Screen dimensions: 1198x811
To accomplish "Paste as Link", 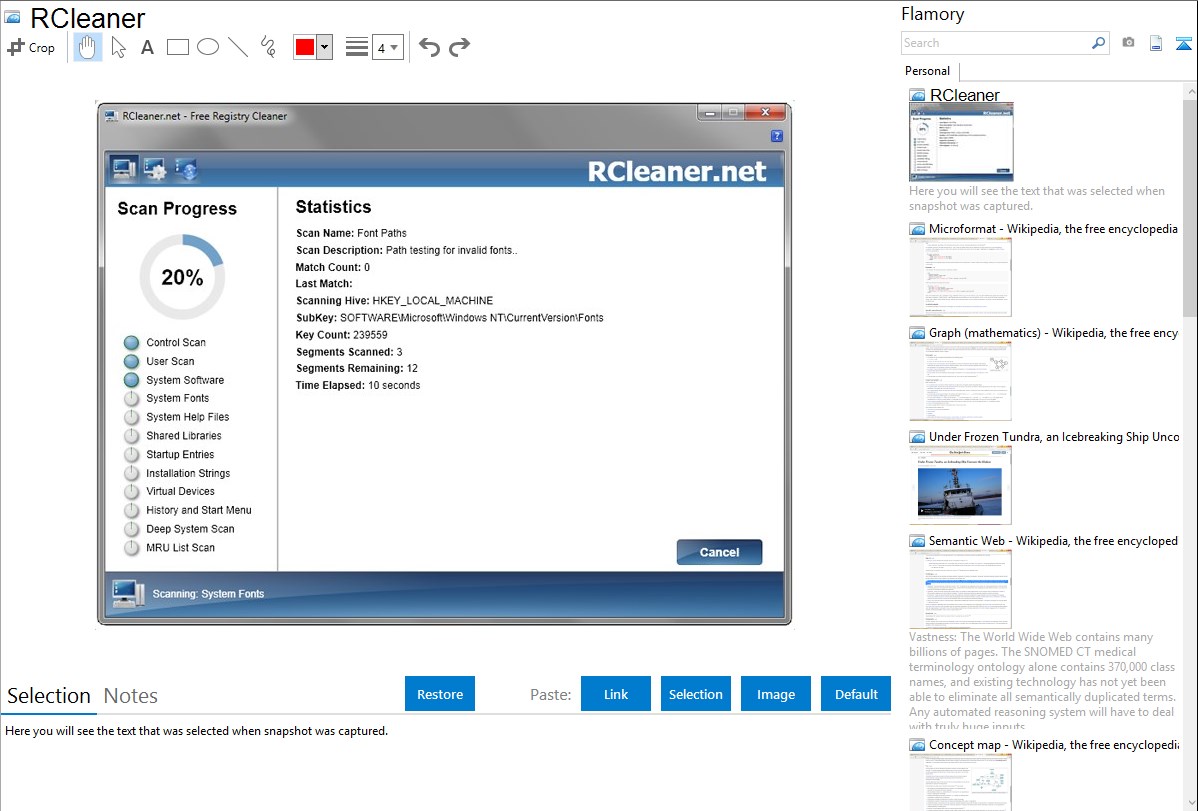I will pyautogui.click(x=616, y=693).
